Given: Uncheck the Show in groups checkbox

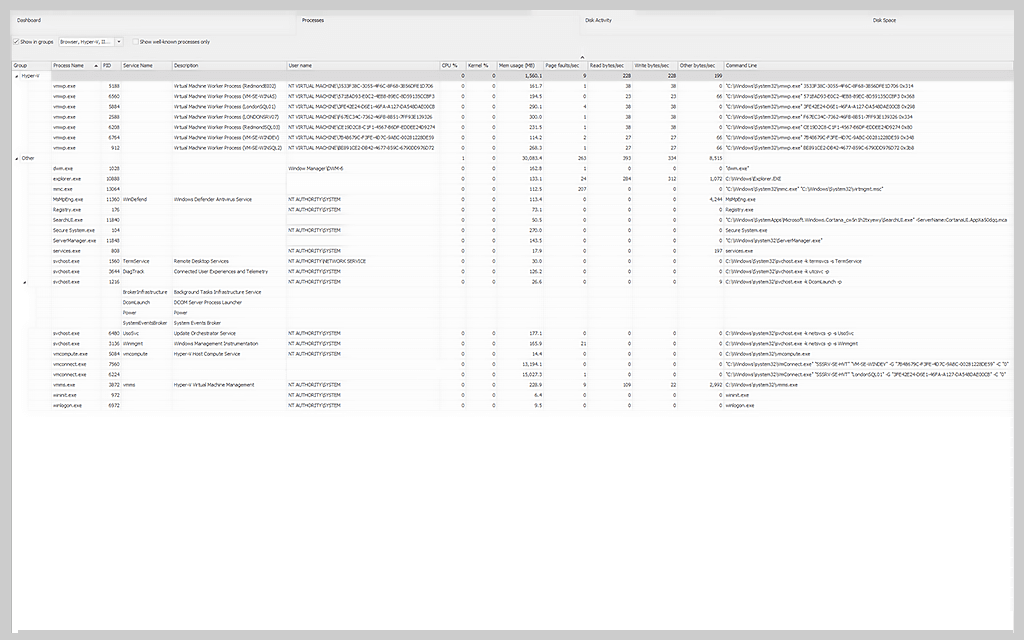Looking at the screenshot, I should pyautogui.click(x=18, y=41).
